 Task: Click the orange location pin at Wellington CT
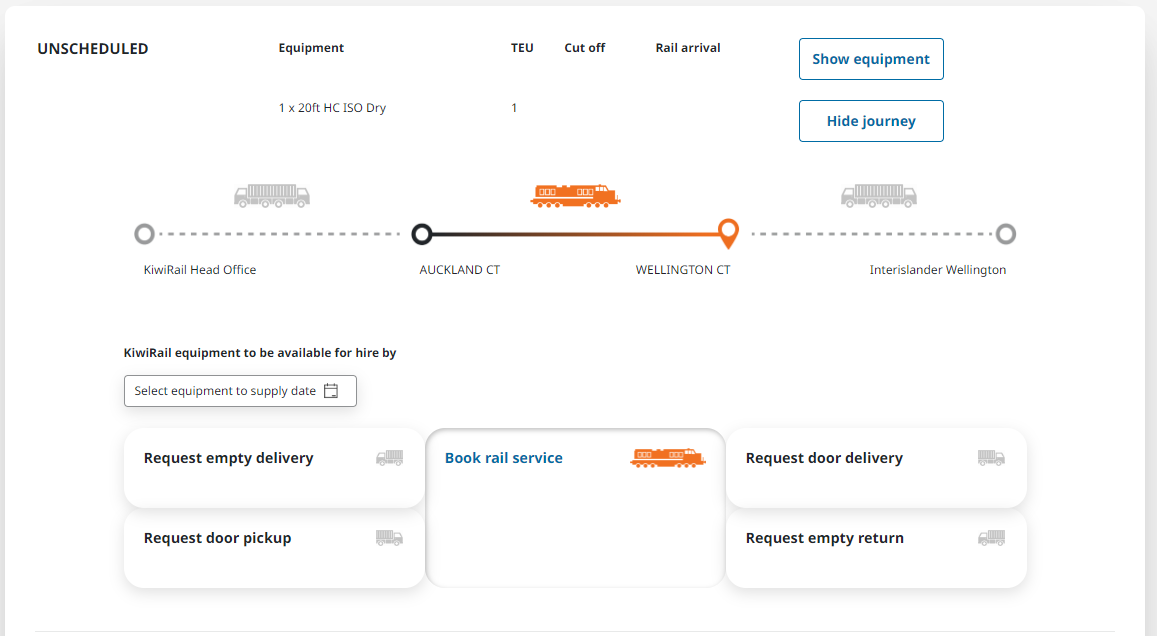pos(729,232)
